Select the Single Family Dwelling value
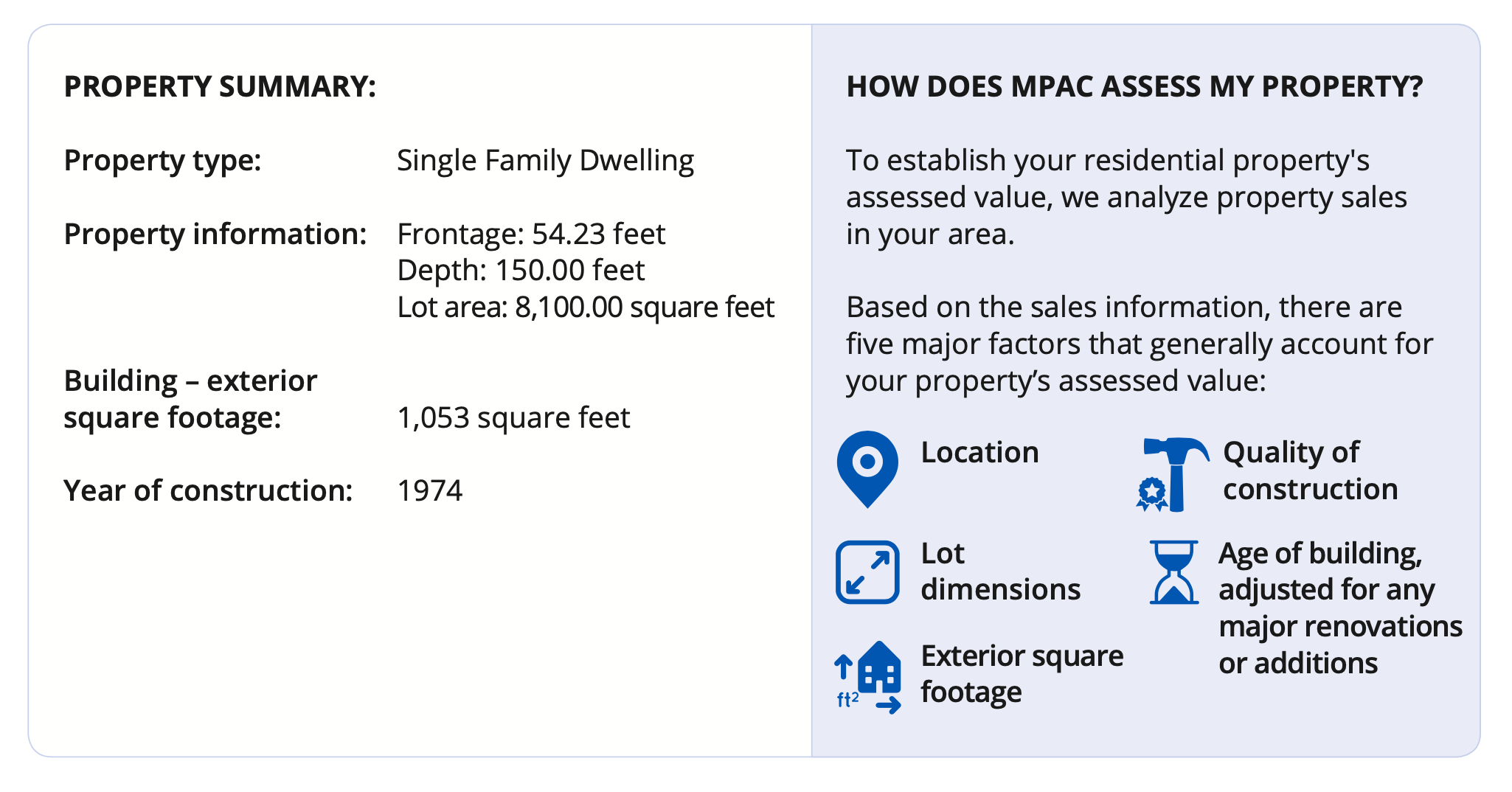This screenshot has width=1512, height=792. pyautogui.click(x=545, y=160)
